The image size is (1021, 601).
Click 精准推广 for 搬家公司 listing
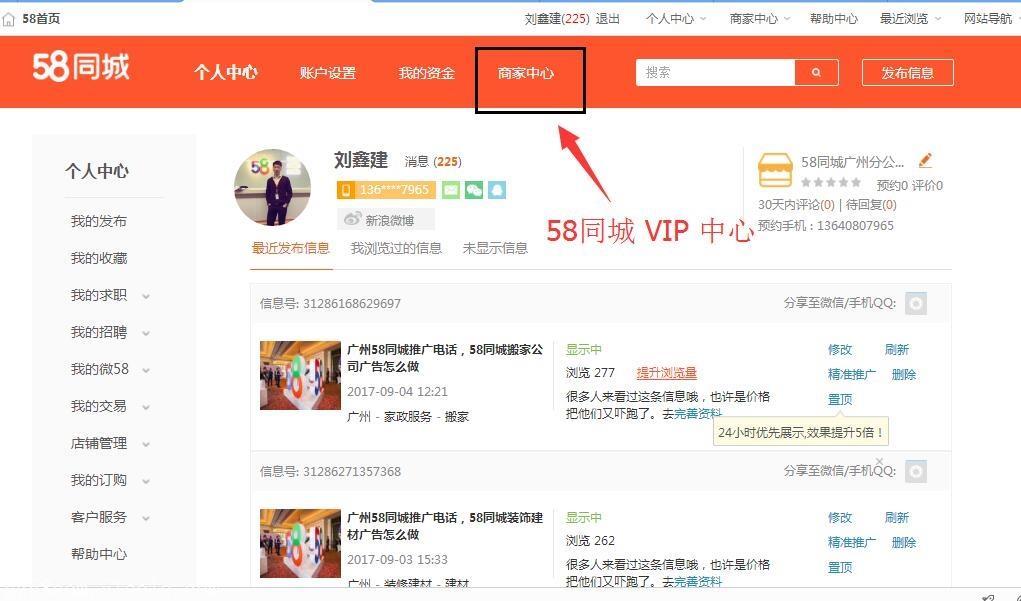852,374
